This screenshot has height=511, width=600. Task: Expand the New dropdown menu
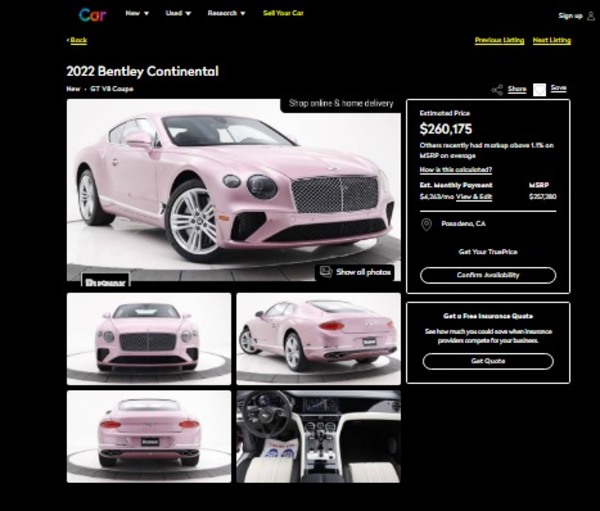[x=137, y=14]
